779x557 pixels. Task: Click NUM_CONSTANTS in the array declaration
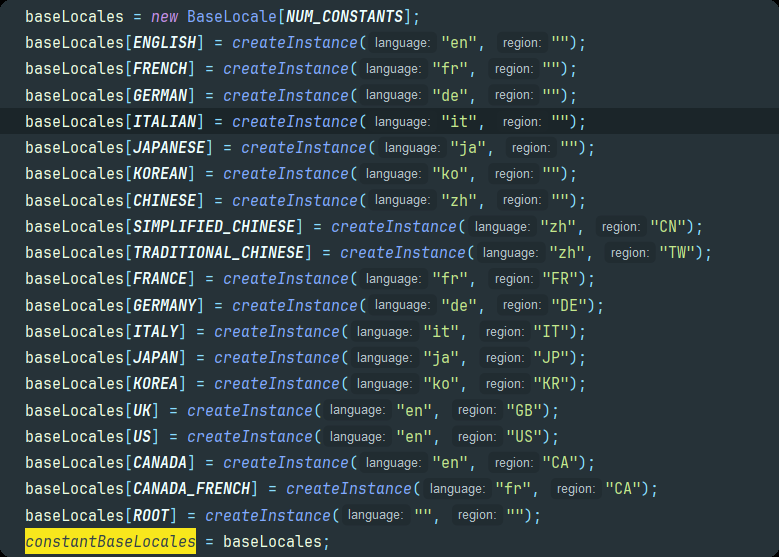pyautogui.click(x=344, y=16)
